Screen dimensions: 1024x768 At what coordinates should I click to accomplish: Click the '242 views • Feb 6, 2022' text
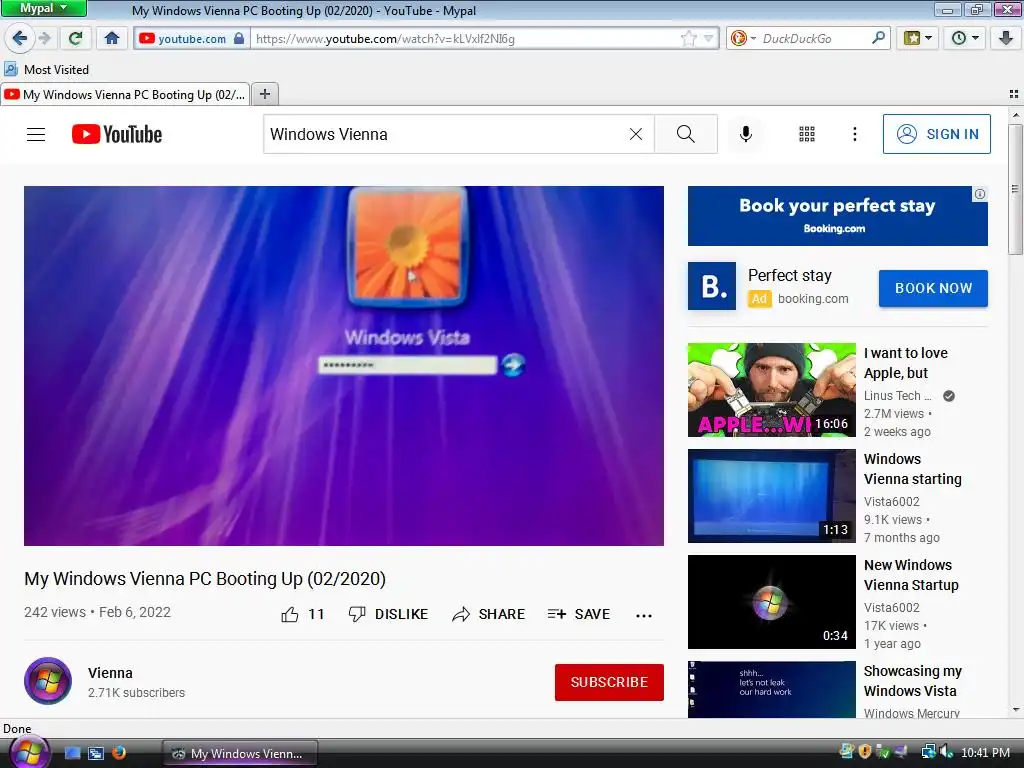point(97,612)
